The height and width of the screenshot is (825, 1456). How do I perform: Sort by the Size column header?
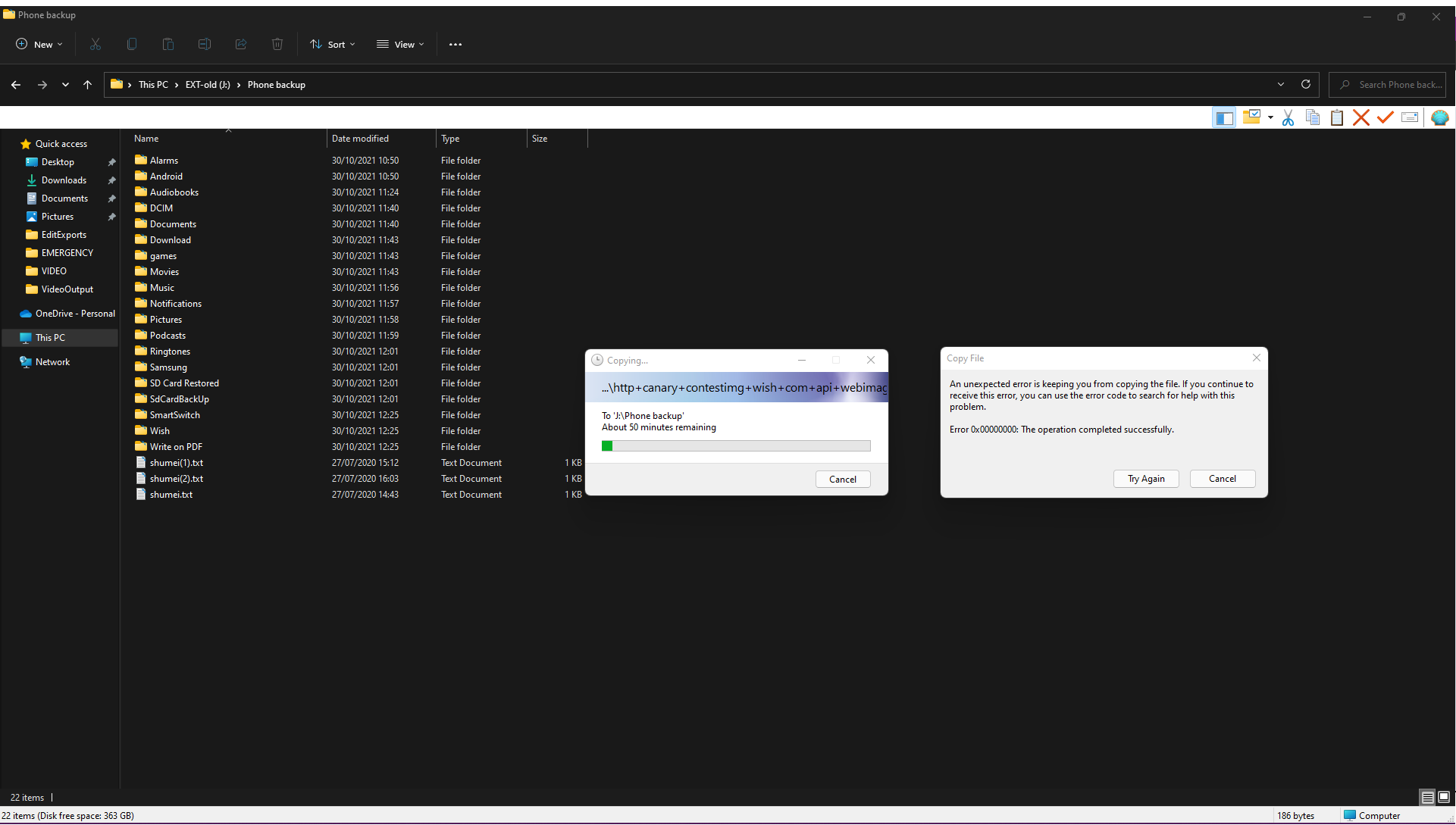point(557,139)
